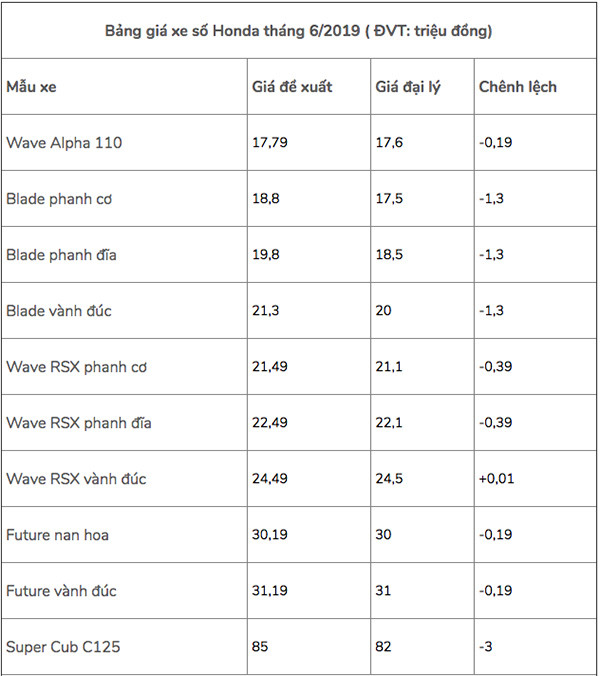Click the 'Wave RSX vành đúc' cell
600x676 pixels.
coord(76,479)
